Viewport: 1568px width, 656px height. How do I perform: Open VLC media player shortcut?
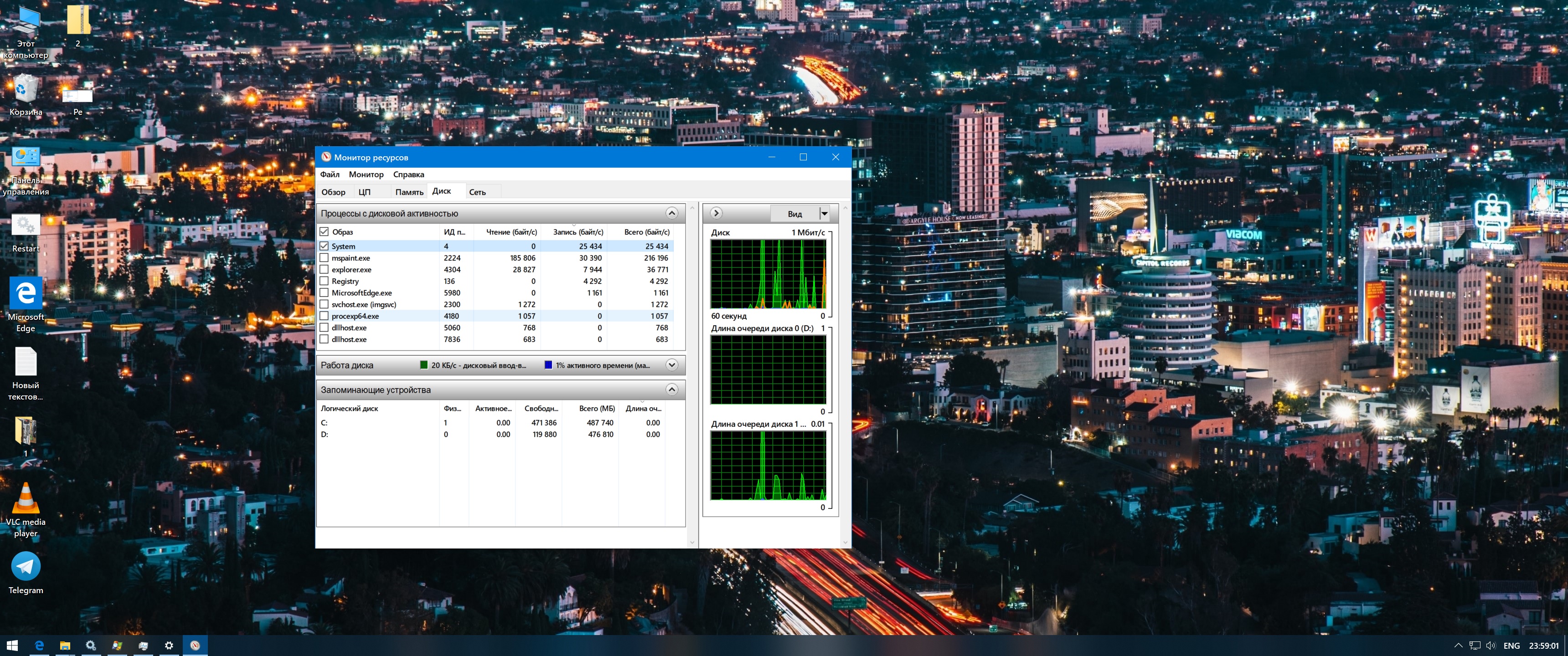click(26, 499)
